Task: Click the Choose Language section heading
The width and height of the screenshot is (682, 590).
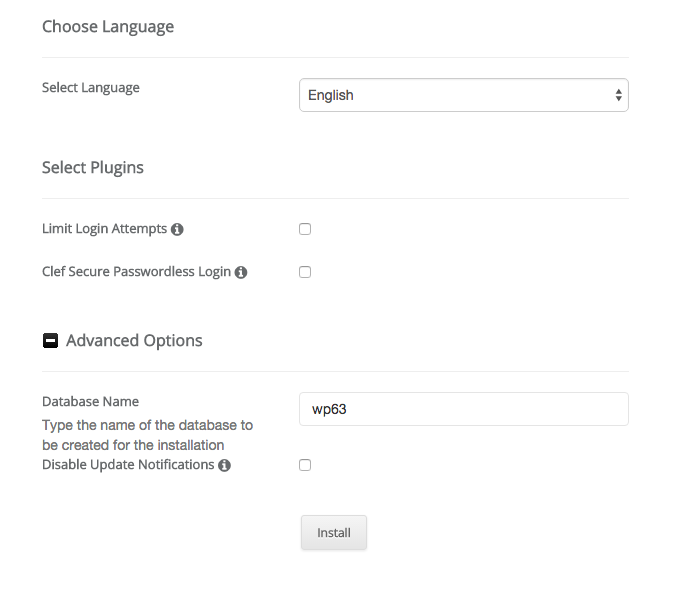Action: [108, 27]
